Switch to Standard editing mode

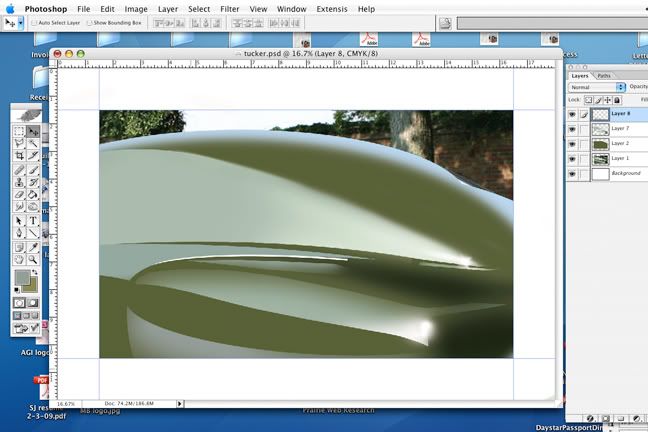pyautogui.click(x=19, y=303)
